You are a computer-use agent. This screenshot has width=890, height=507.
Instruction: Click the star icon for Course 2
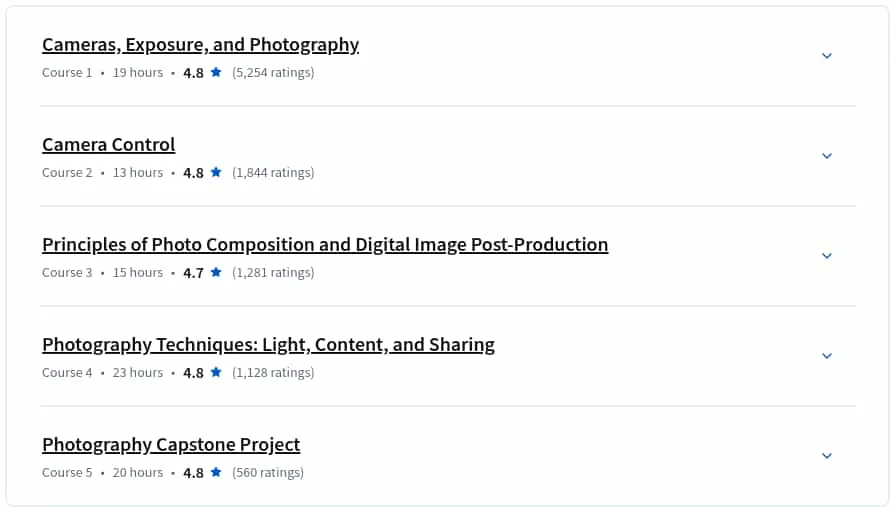coord(216,172)
